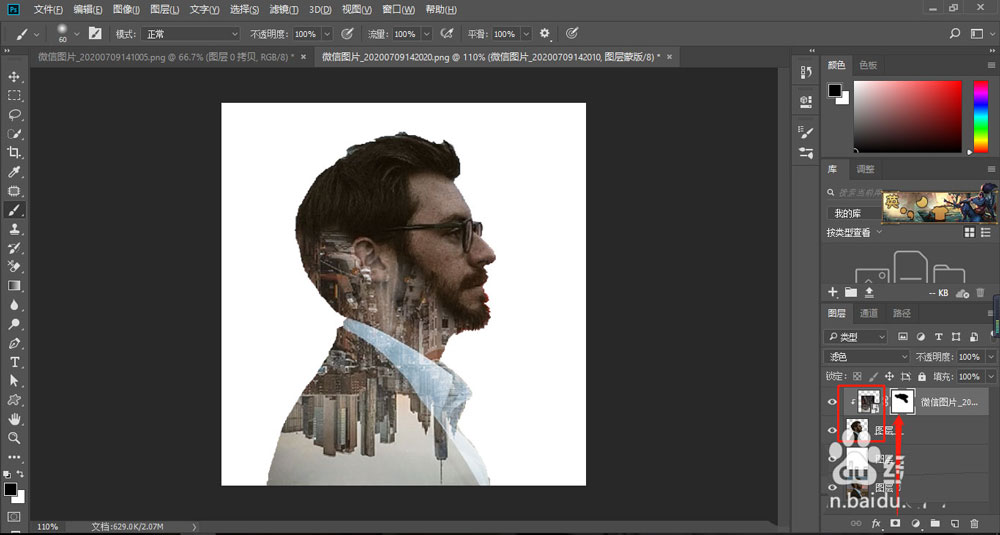Delete layer trash button in layers panel

974,523
